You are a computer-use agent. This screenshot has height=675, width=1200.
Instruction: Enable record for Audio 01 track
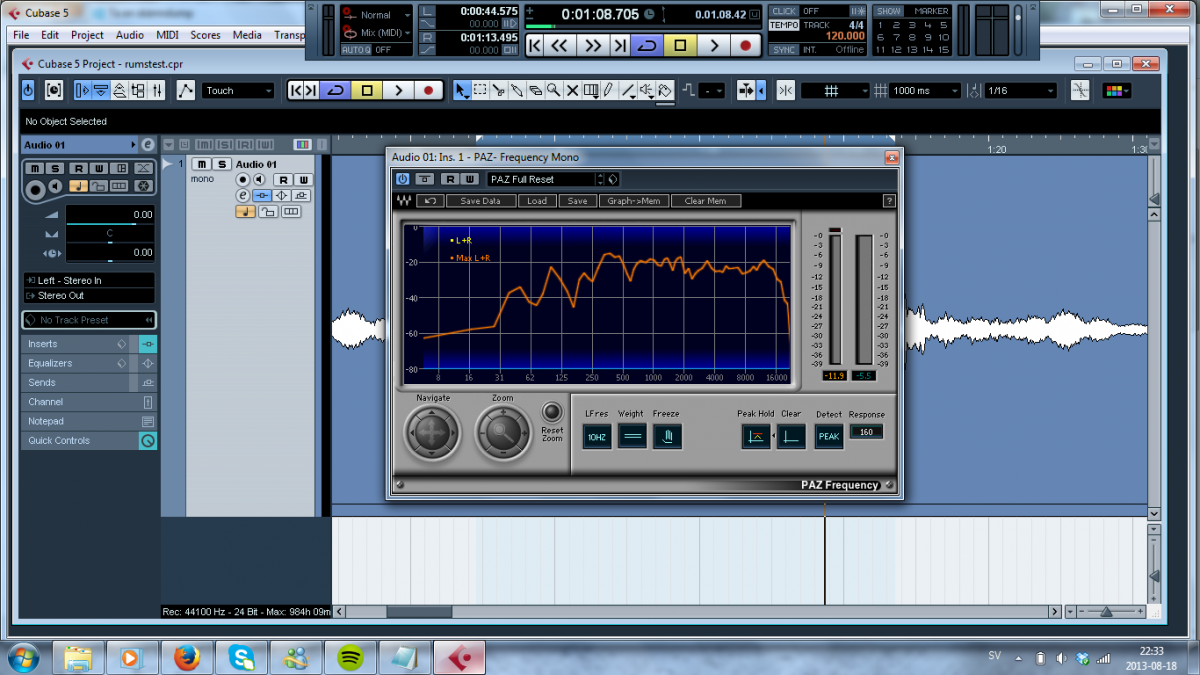tap(242, 180)
